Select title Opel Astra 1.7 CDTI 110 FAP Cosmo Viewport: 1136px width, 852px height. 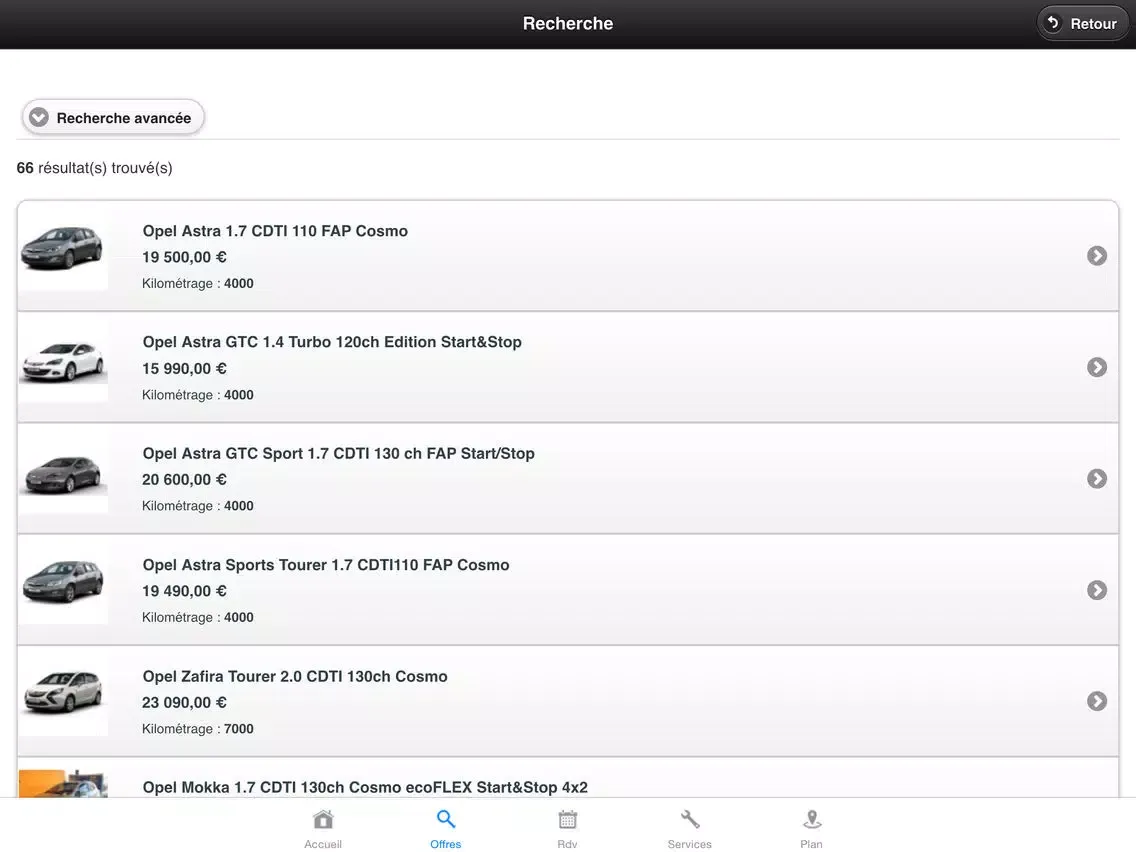(275, 231)
